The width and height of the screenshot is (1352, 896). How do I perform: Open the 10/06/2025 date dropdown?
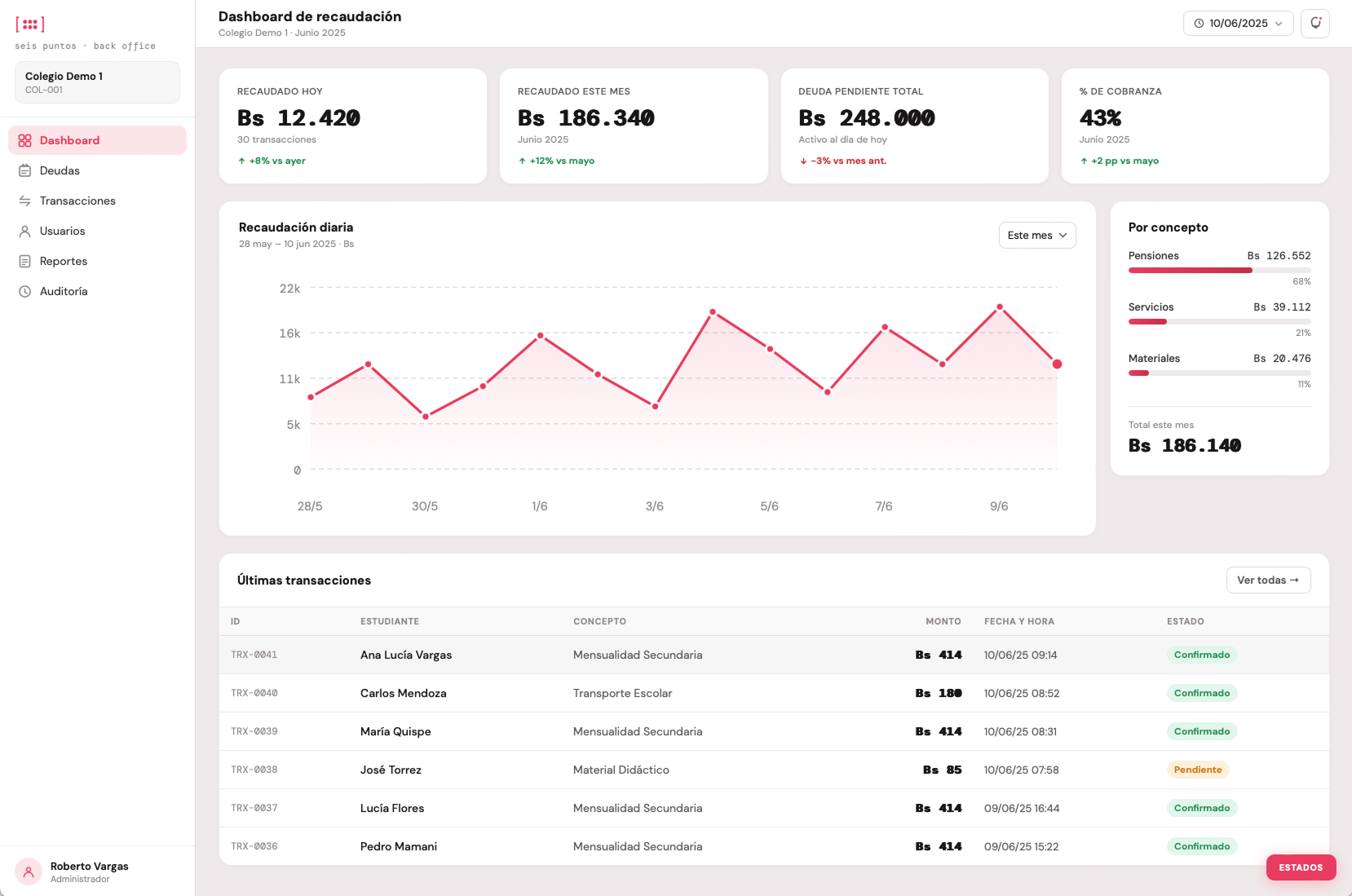click(1238, 24)
